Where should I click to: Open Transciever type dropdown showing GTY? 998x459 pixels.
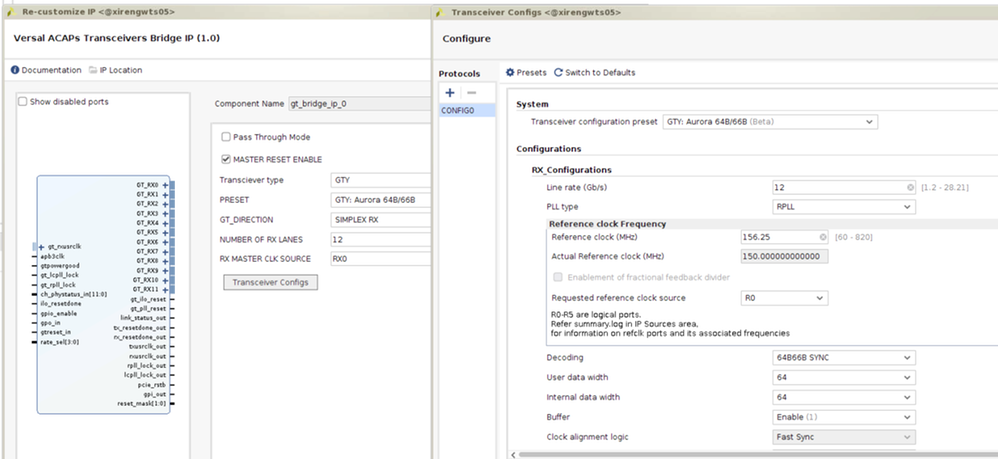pyautogui.click(x=381, y=180)
